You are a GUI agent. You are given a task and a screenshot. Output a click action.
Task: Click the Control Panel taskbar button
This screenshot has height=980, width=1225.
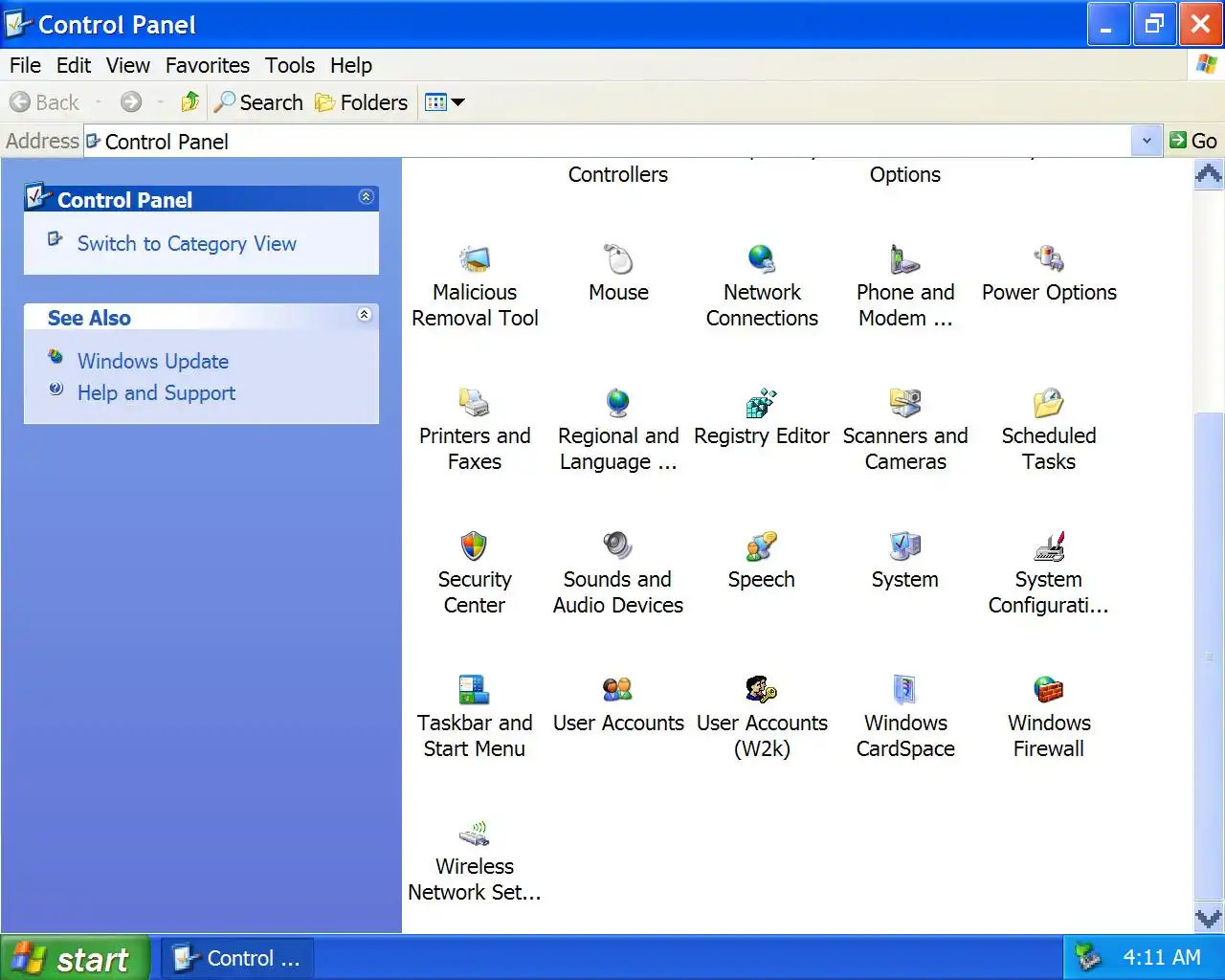pos(237,958)
